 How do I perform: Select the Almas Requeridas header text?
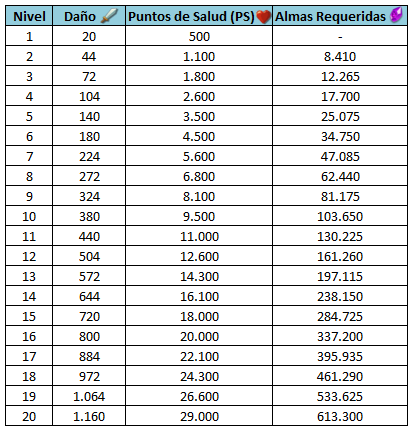[x=330, y=16]
